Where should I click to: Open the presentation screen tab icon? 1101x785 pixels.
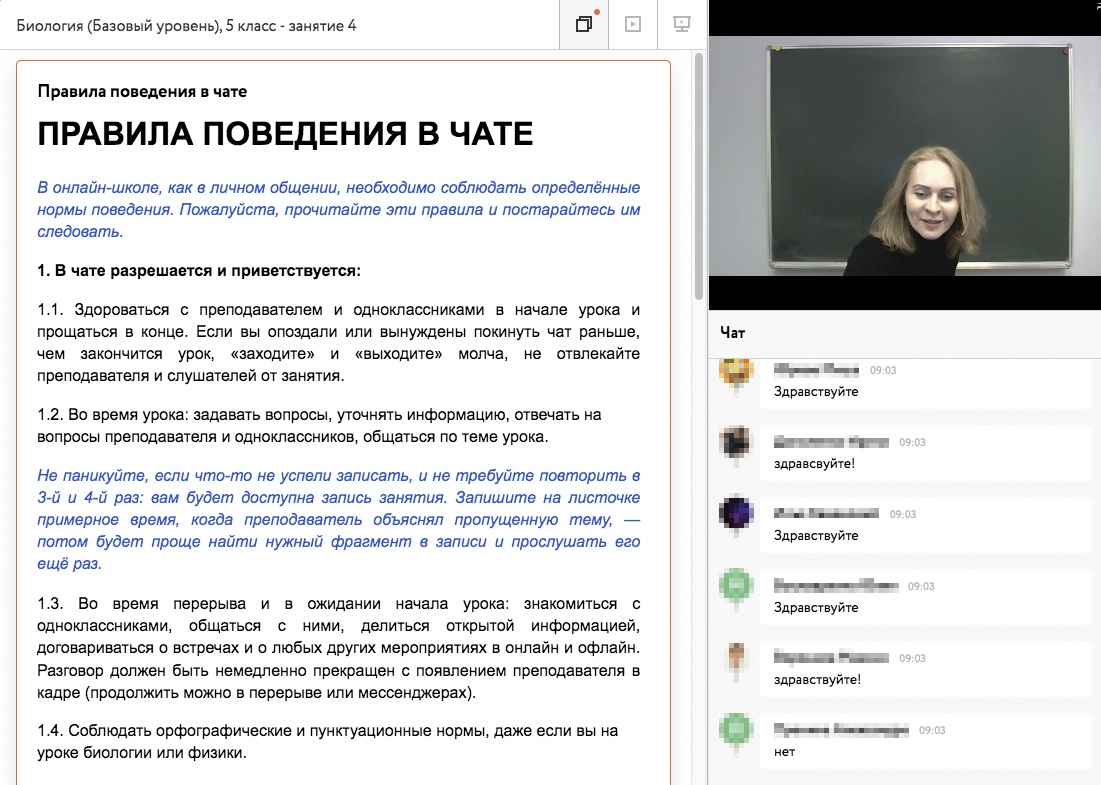[682, 25]
